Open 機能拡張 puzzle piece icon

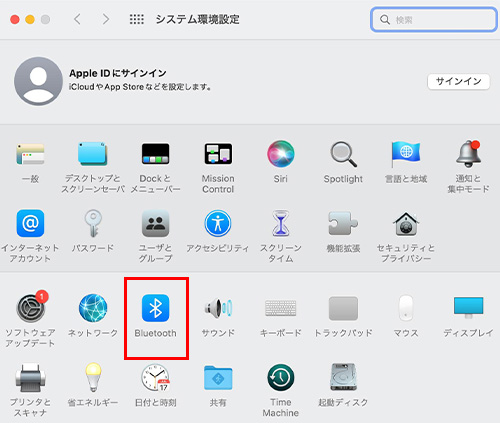(x=343, y=223)
